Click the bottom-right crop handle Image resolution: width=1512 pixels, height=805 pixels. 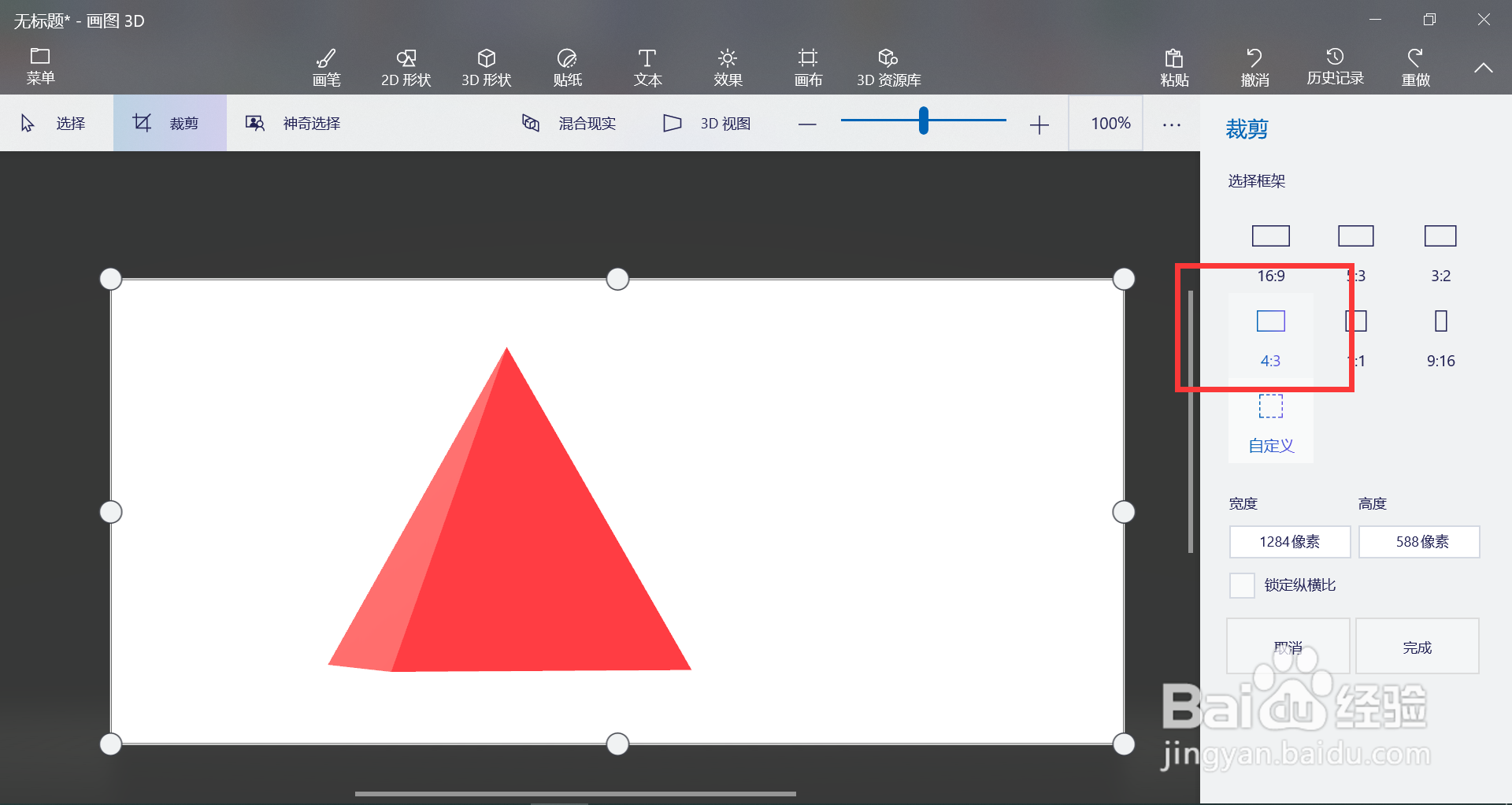[1124, 744]
